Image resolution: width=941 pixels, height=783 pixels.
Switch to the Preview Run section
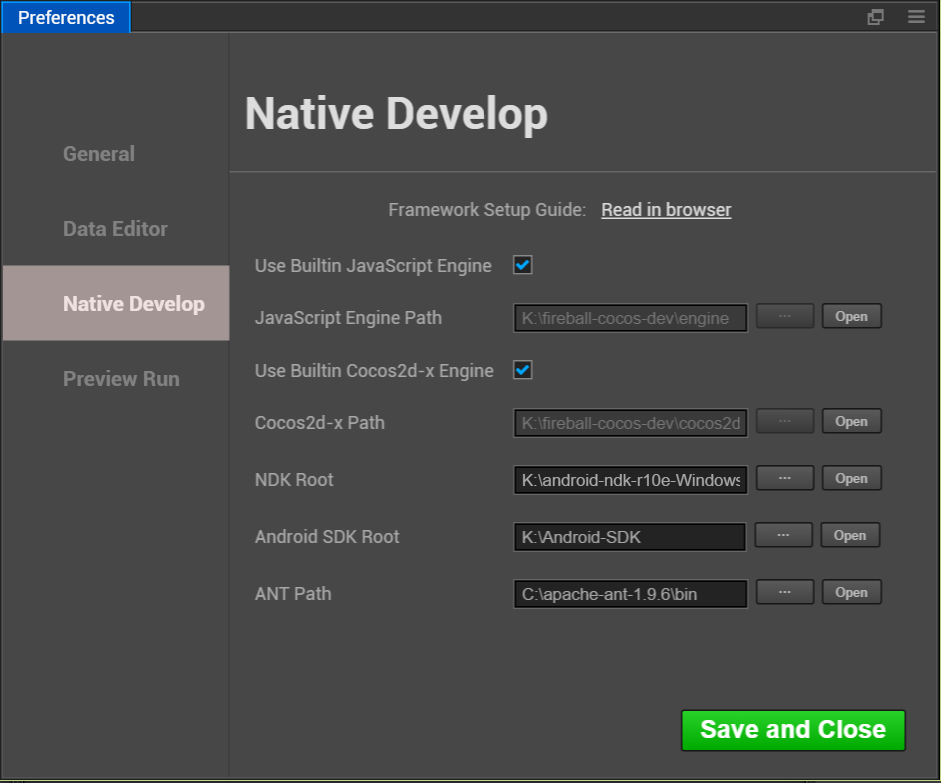pos(121,378)
